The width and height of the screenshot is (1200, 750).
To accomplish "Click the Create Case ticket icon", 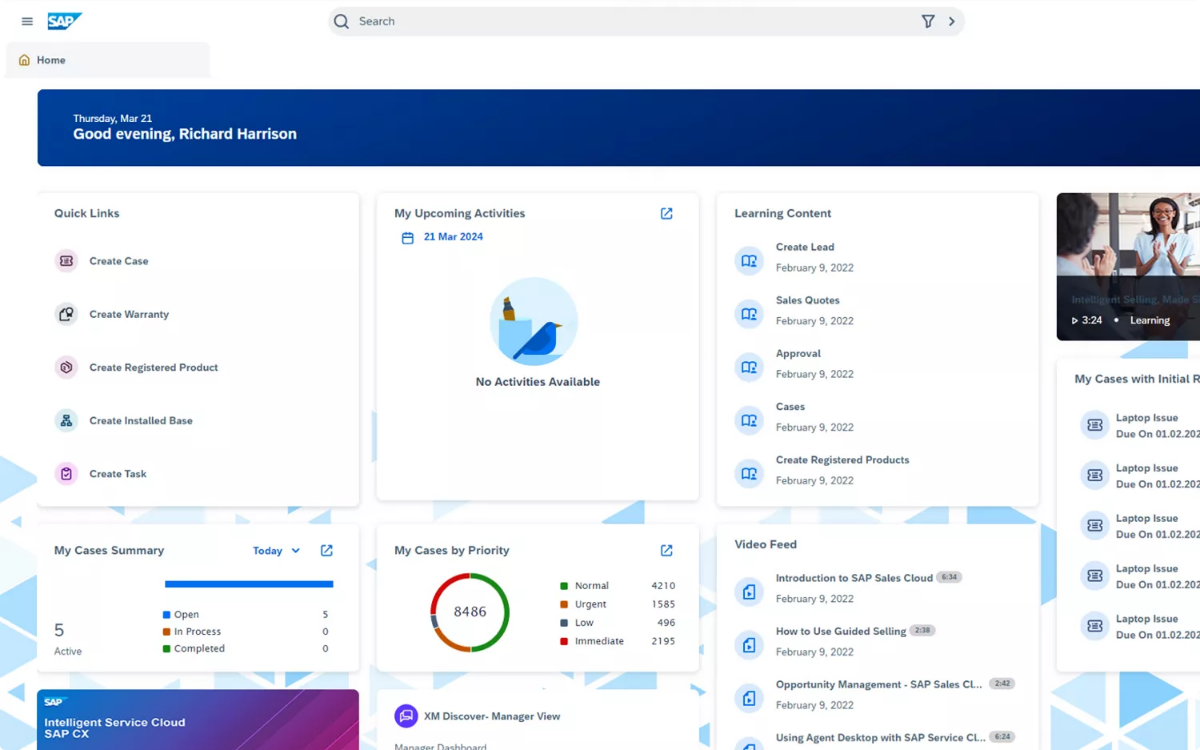I will click(x=66, y=261).
